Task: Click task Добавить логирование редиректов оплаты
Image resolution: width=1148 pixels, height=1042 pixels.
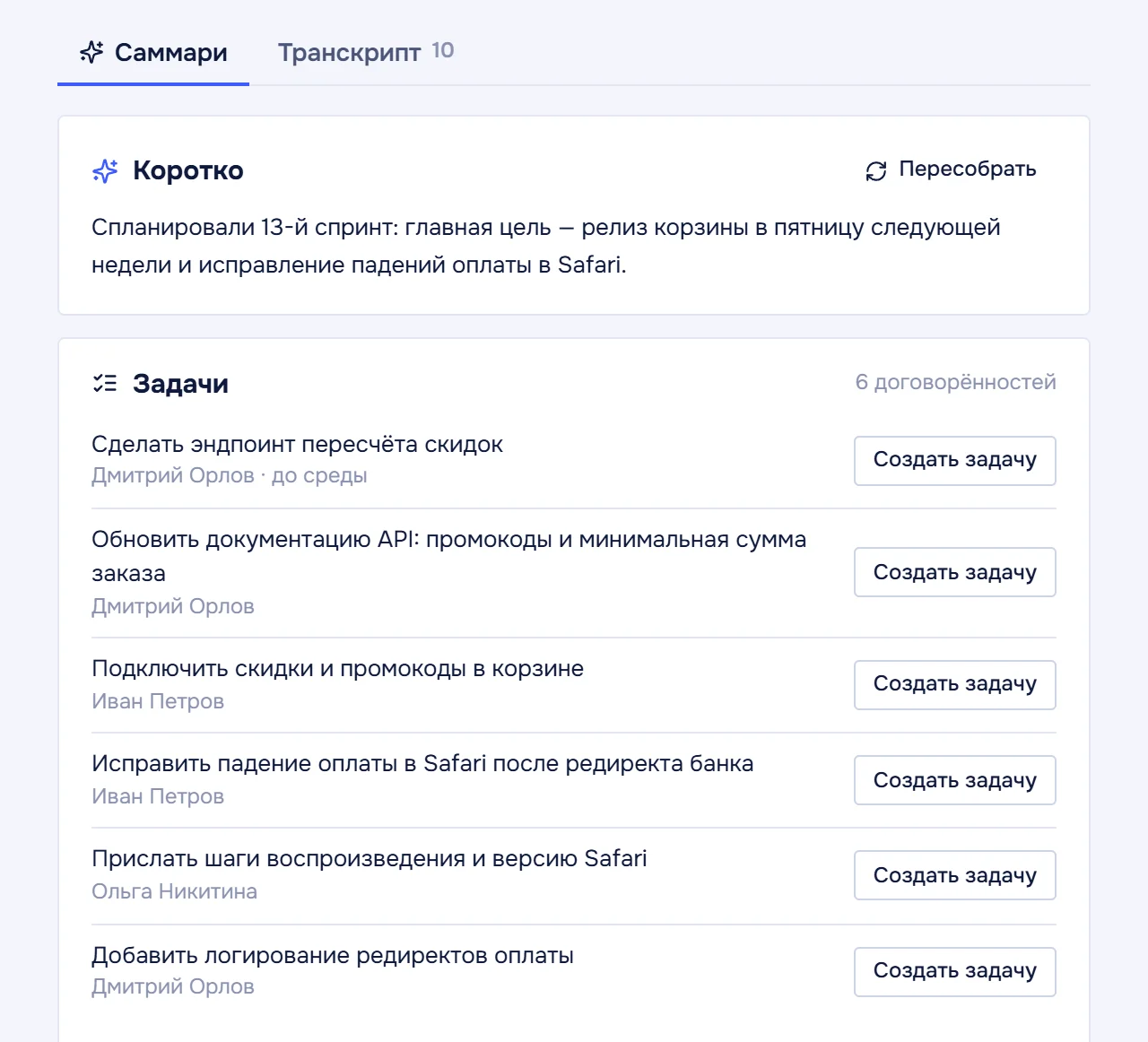Action: point(332,955)
